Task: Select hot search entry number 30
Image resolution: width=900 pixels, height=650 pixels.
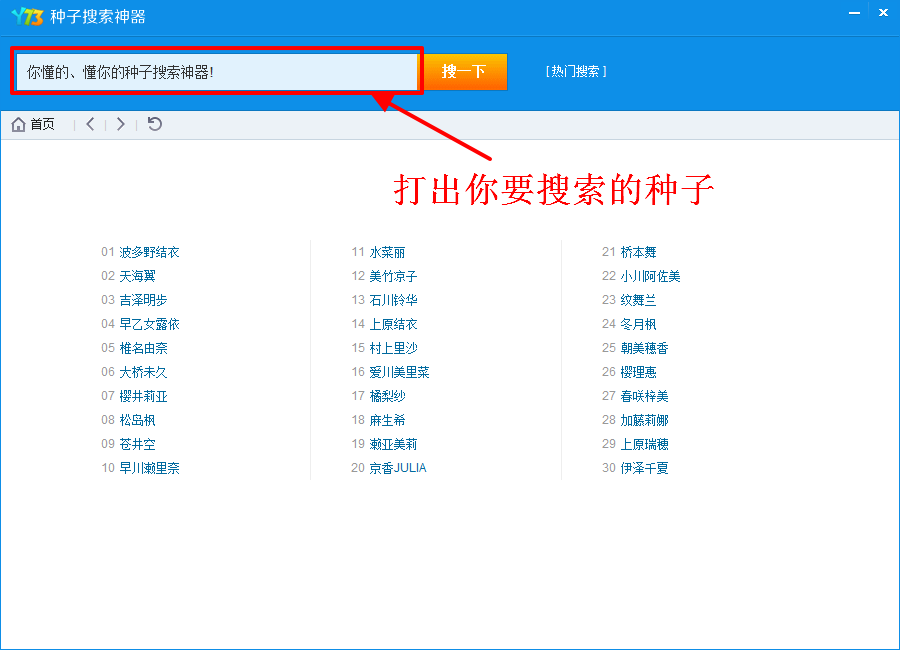Action: pyautogui.click(x=644, y=468)
